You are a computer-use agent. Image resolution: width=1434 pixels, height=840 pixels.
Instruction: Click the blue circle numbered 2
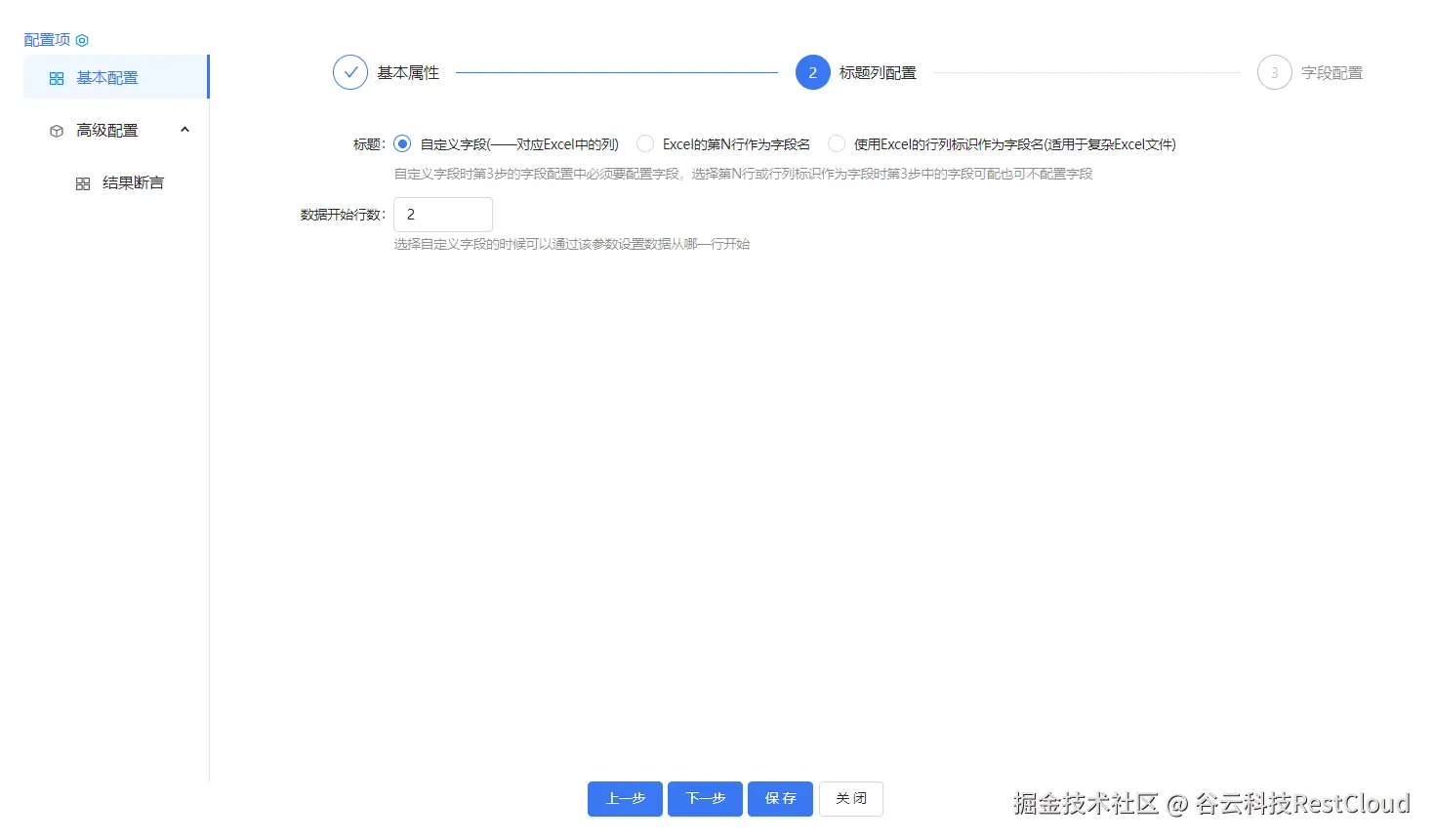(x=812, y=72)
